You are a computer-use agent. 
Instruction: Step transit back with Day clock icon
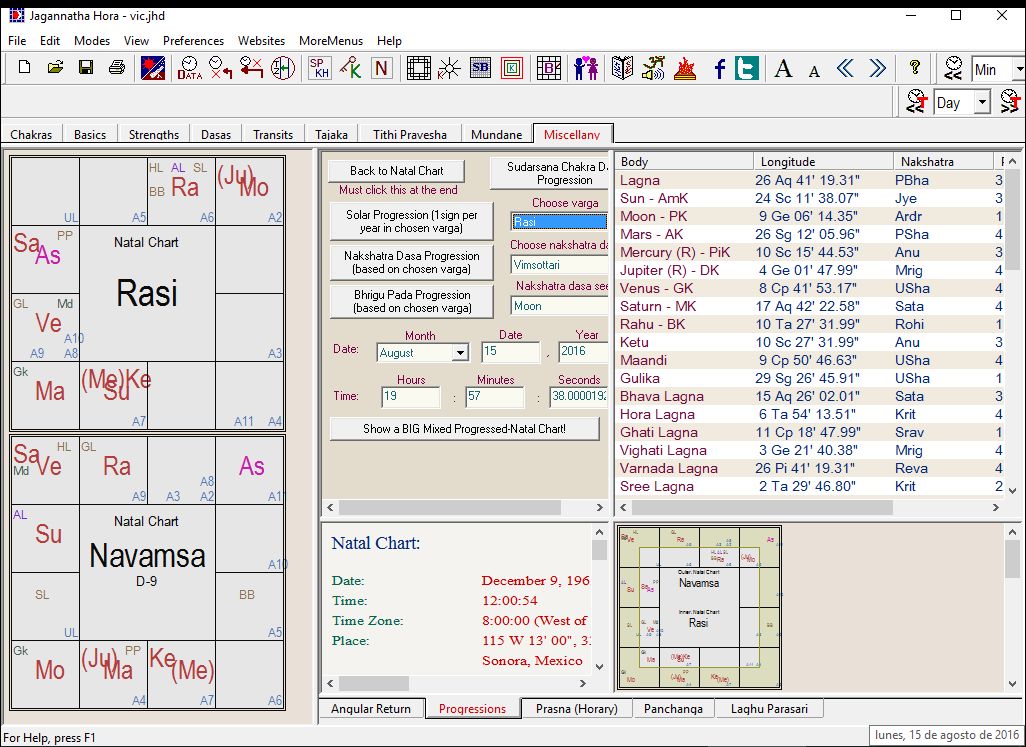916,102
